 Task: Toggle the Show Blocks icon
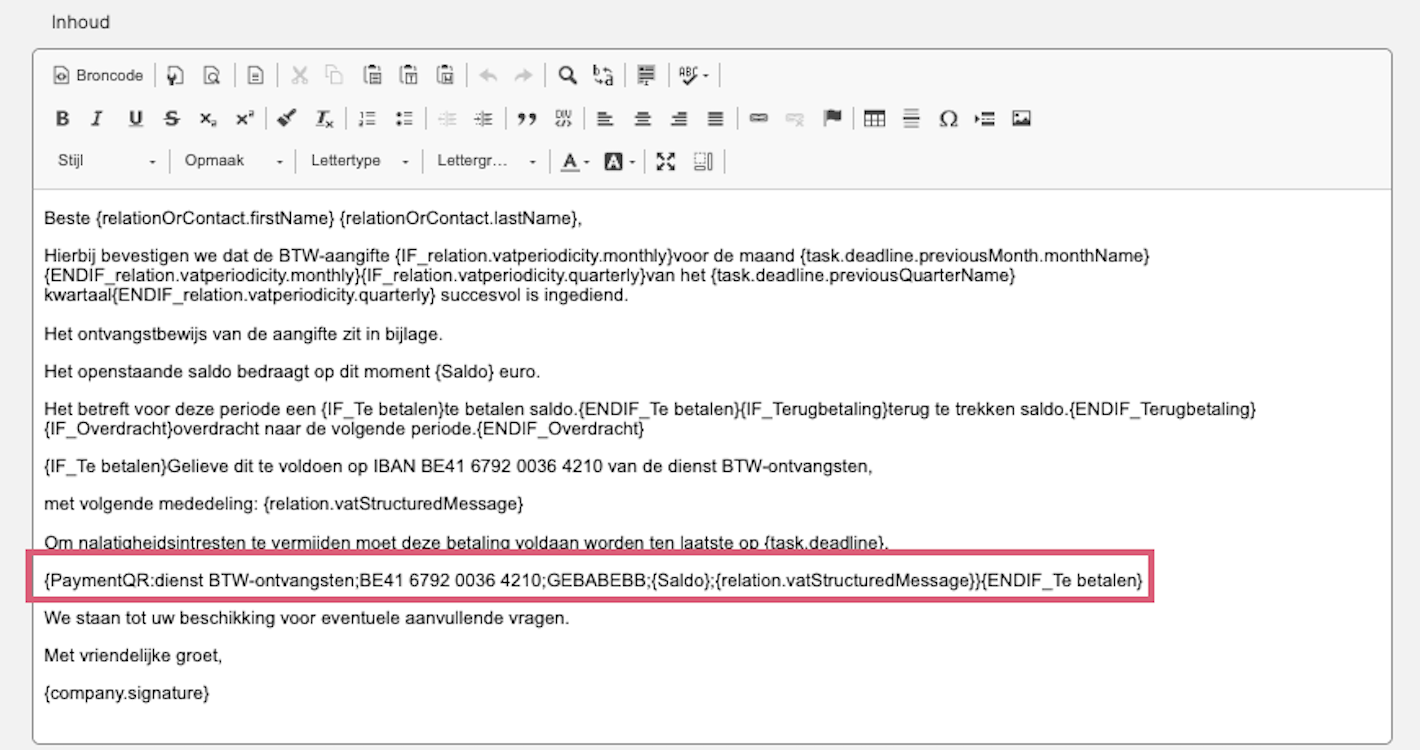703,161
